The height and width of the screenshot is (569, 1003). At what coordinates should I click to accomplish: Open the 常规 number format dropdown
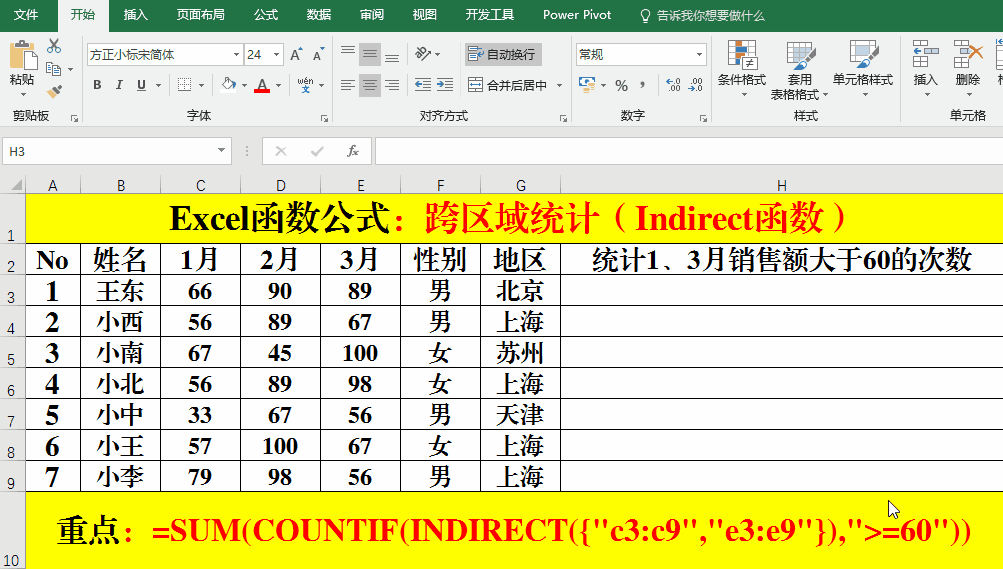[x=697, y=55]
